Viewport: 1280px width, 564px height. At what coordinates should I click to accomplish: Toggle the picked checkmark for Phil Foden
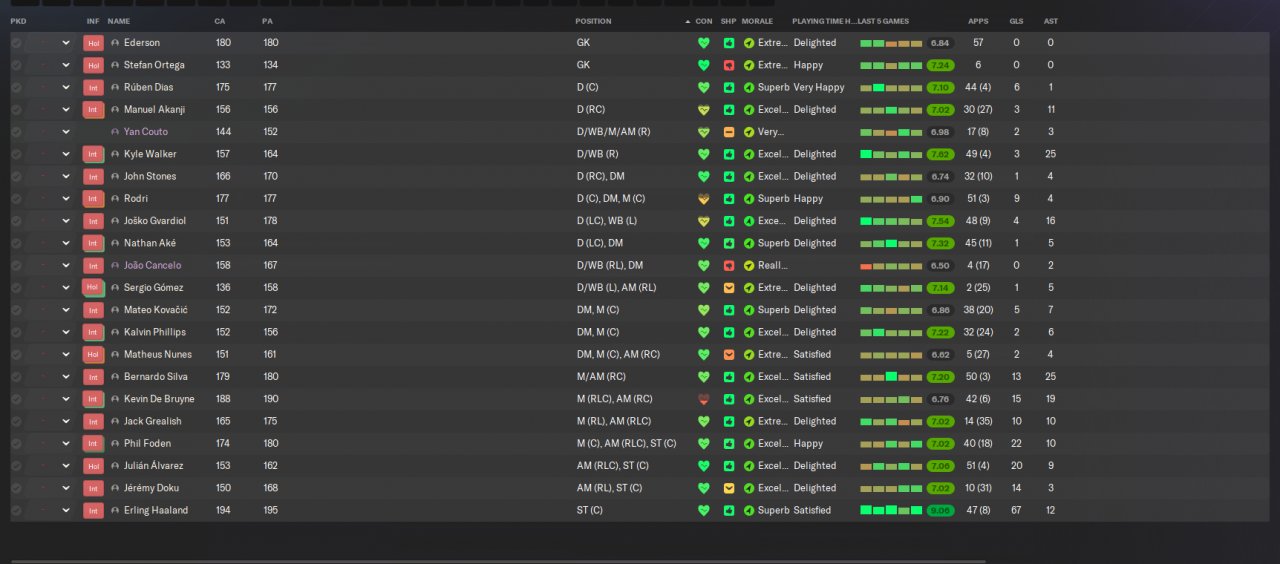coord(16,443)
